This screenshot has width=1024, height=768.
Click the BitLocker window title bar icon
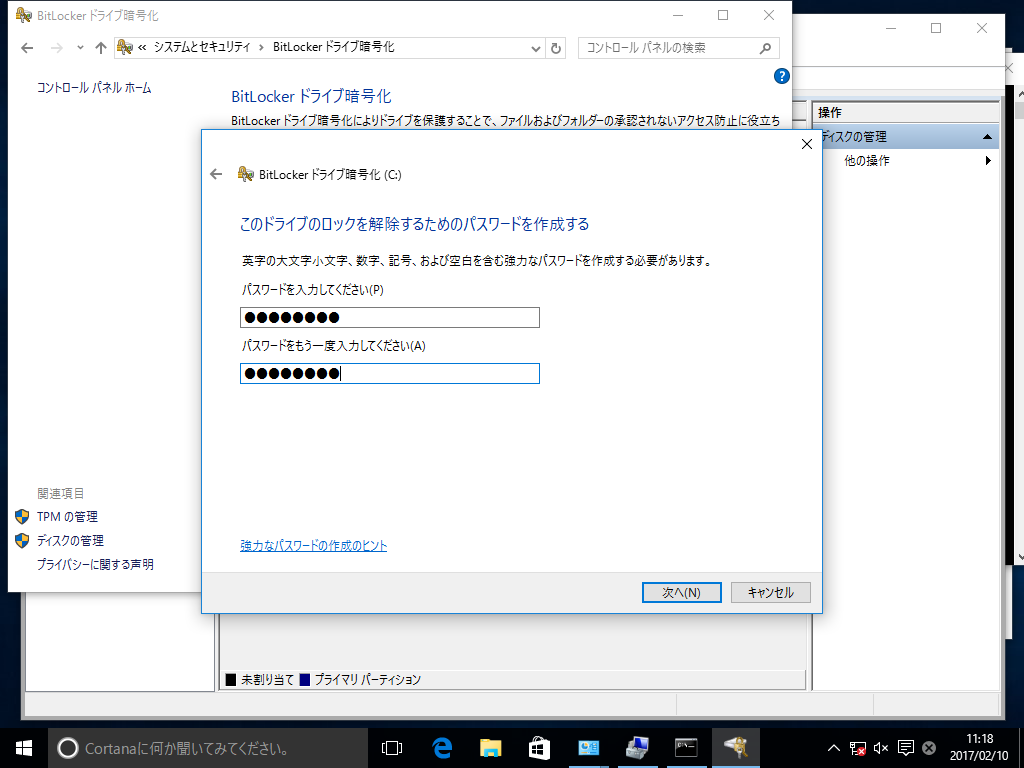click(24, 15)
